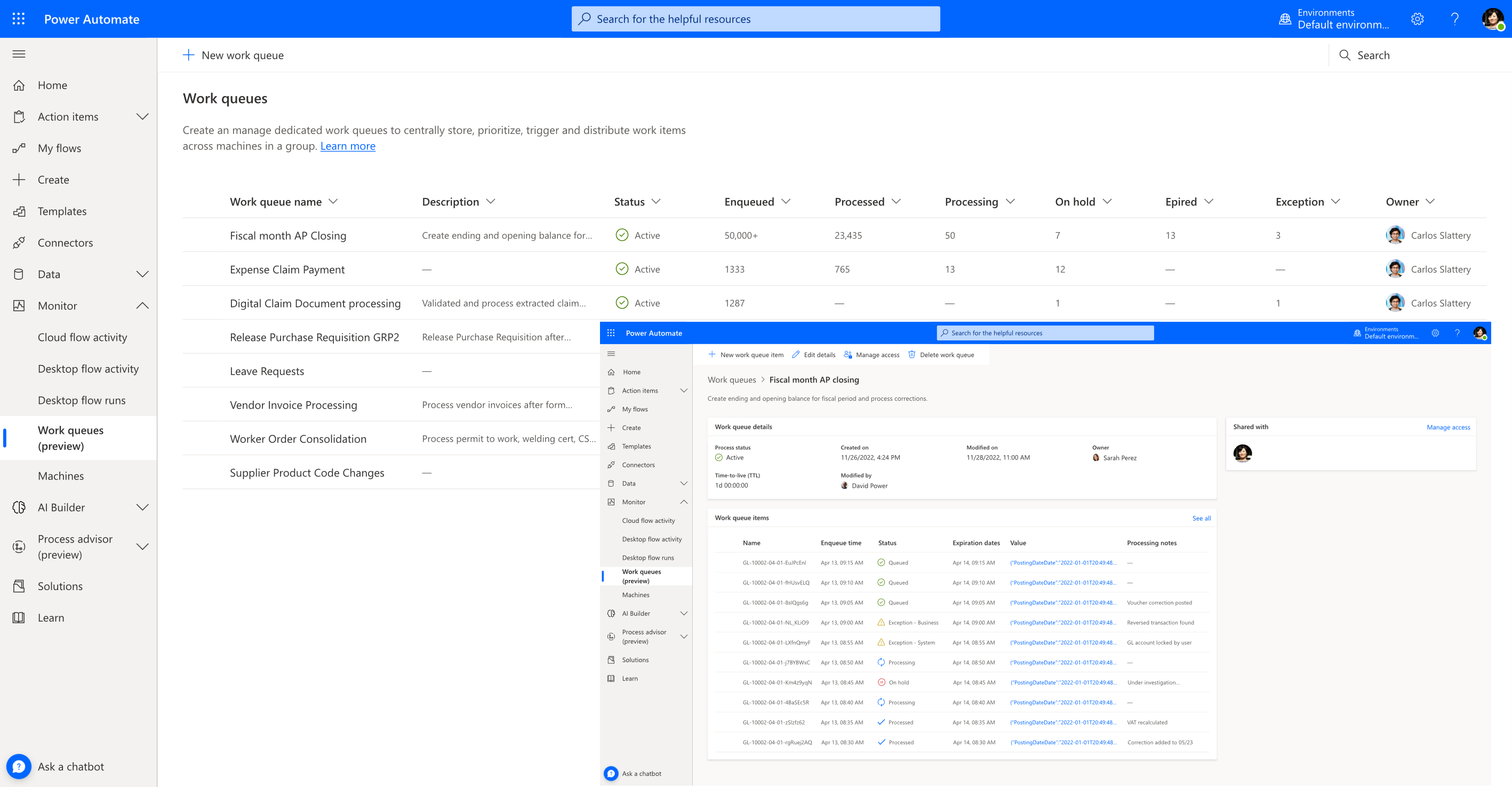The image size is (1512, 787).
Task: Click Delete work queue trash icon
Action: click(x=911, y=355)
